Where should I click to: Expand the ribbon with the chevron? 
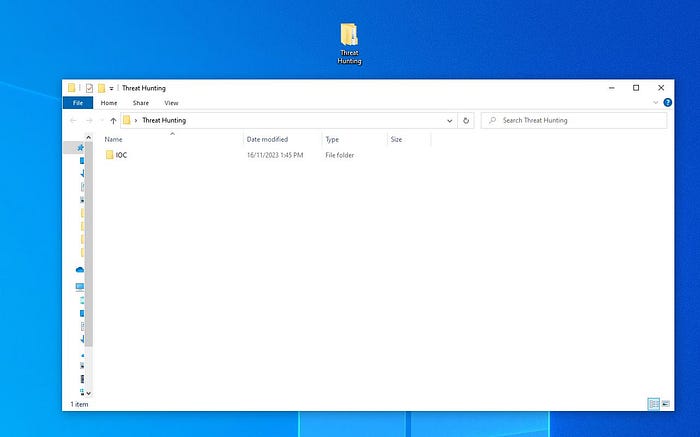[655, 103]
